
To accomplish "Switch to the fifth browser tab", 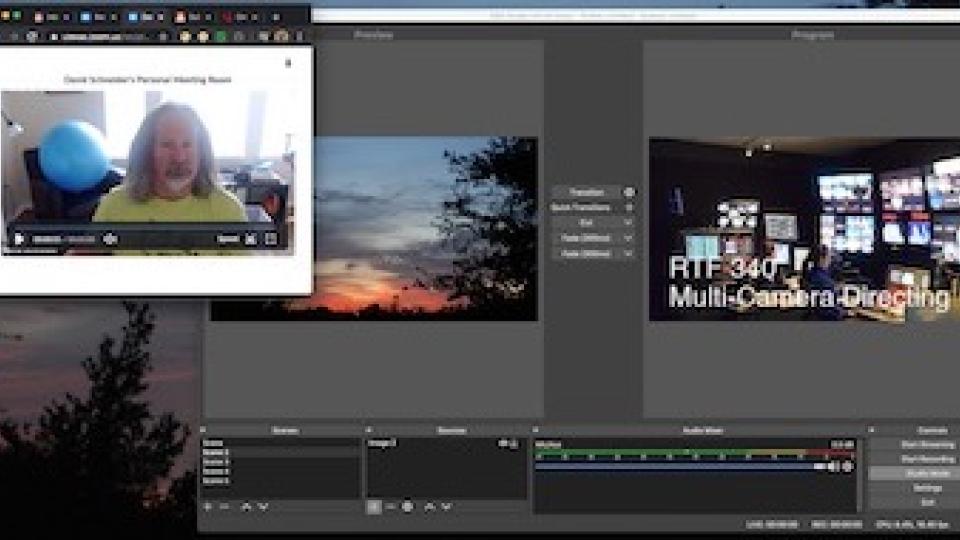I will tap(239, 17).
